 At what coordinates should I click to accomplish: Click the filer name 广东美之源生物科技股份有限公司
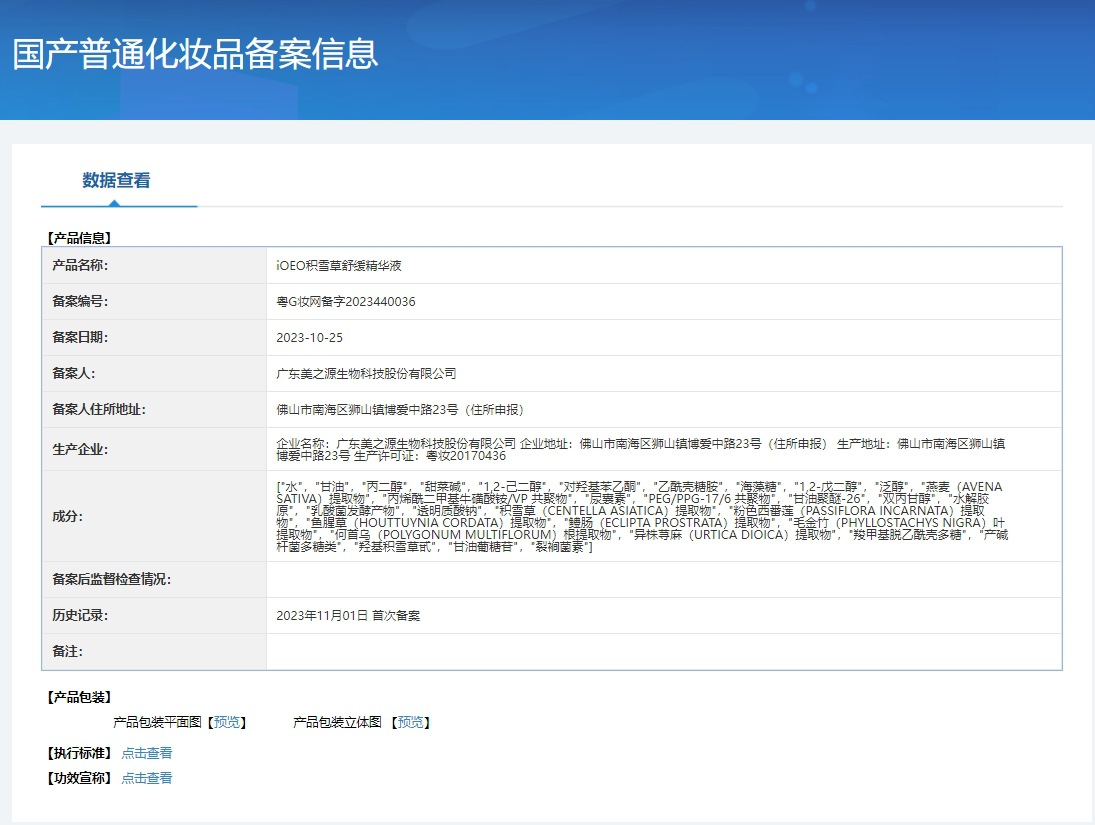coord(366,374)
